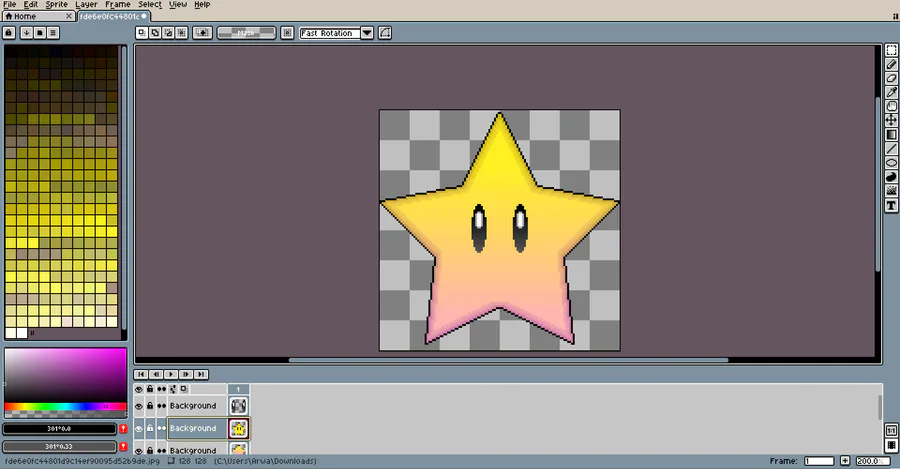Open the Layer menu

86,5
